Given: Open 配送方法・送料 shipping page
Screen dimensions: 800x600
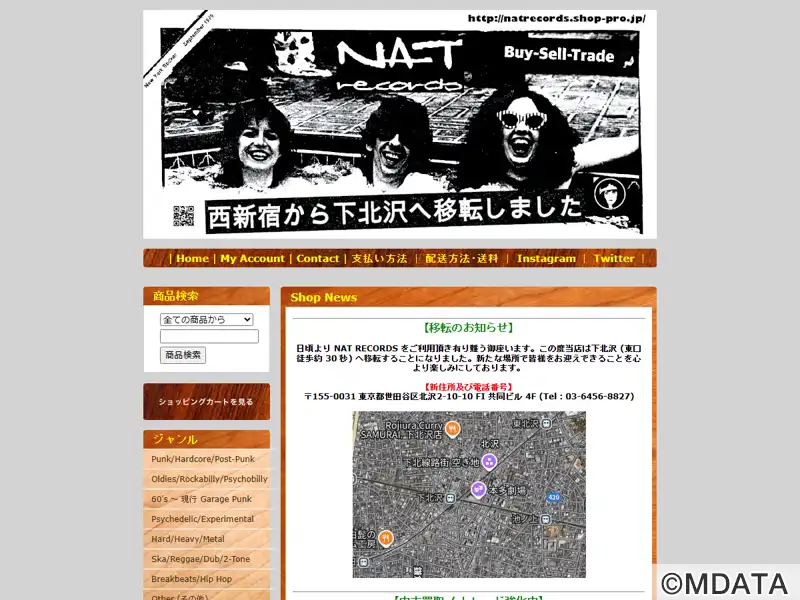Looking at the screenshot, I should (x=462, y=258).
